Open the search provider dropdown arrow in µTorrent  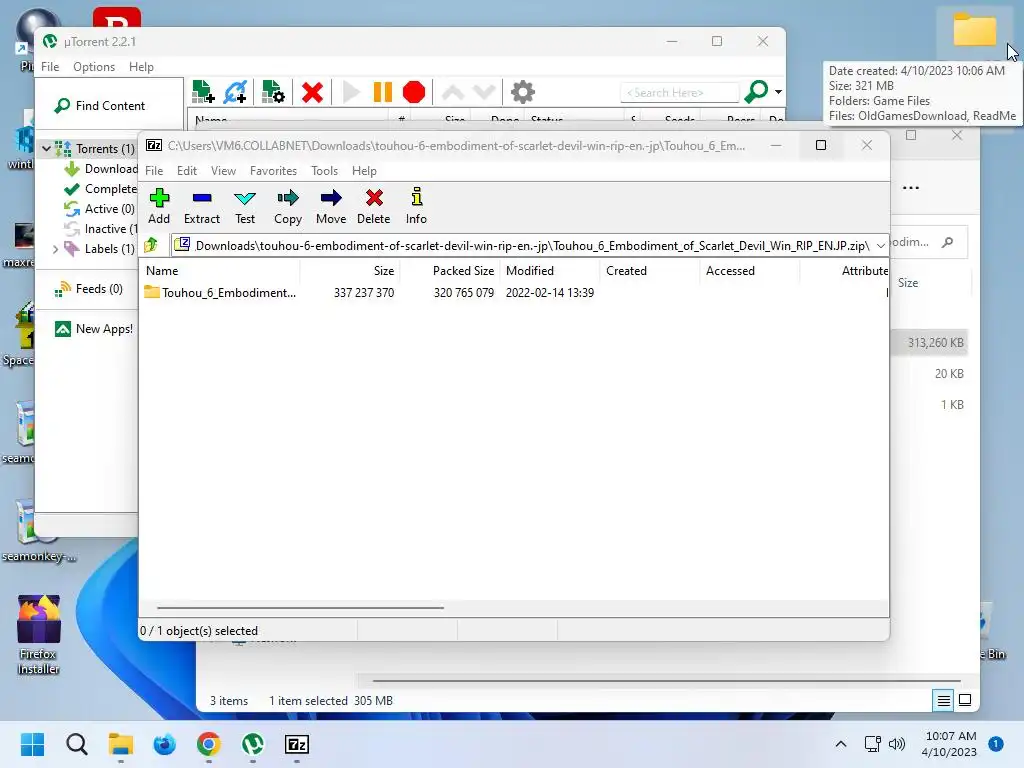click(x=778, y=92)
